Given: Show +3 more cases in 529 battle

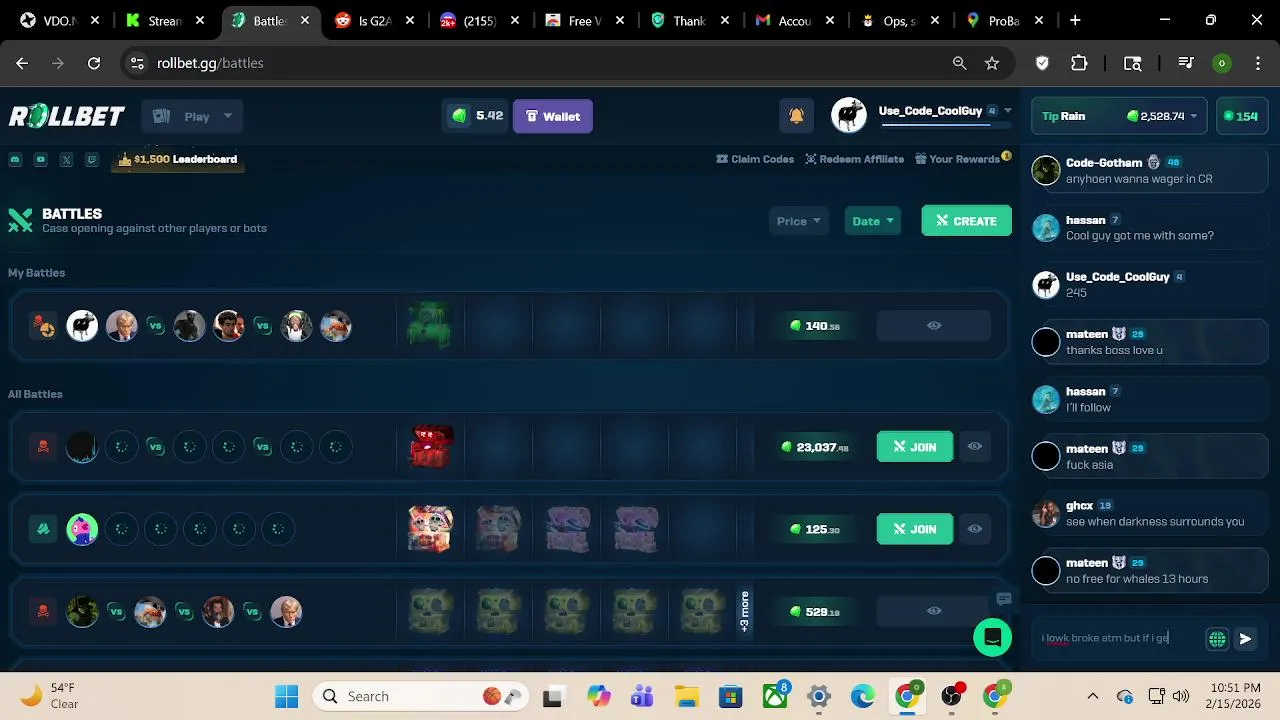Looking at the screenshot, I should click(744, 611).
